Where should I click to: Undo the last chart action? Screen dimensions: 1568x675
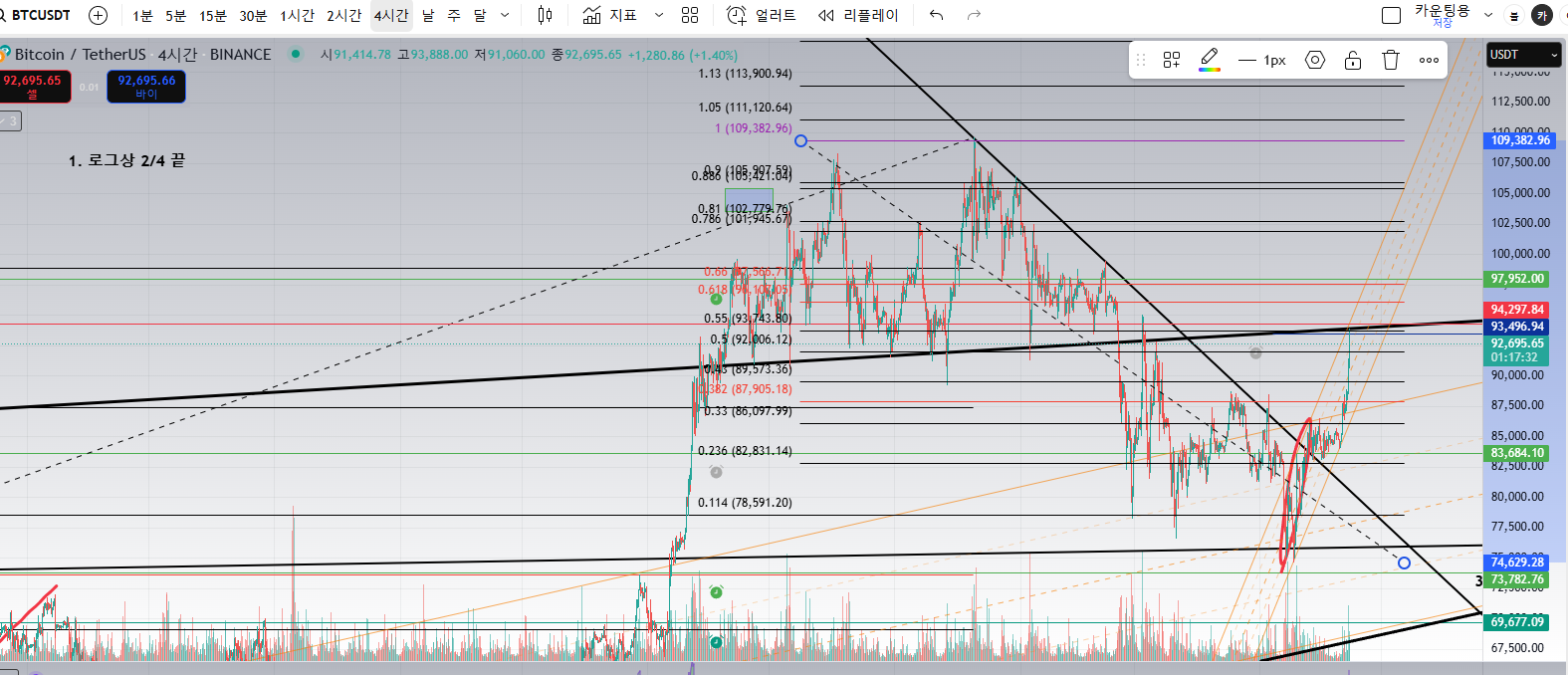pyautogui.click(x=936, y=15)
